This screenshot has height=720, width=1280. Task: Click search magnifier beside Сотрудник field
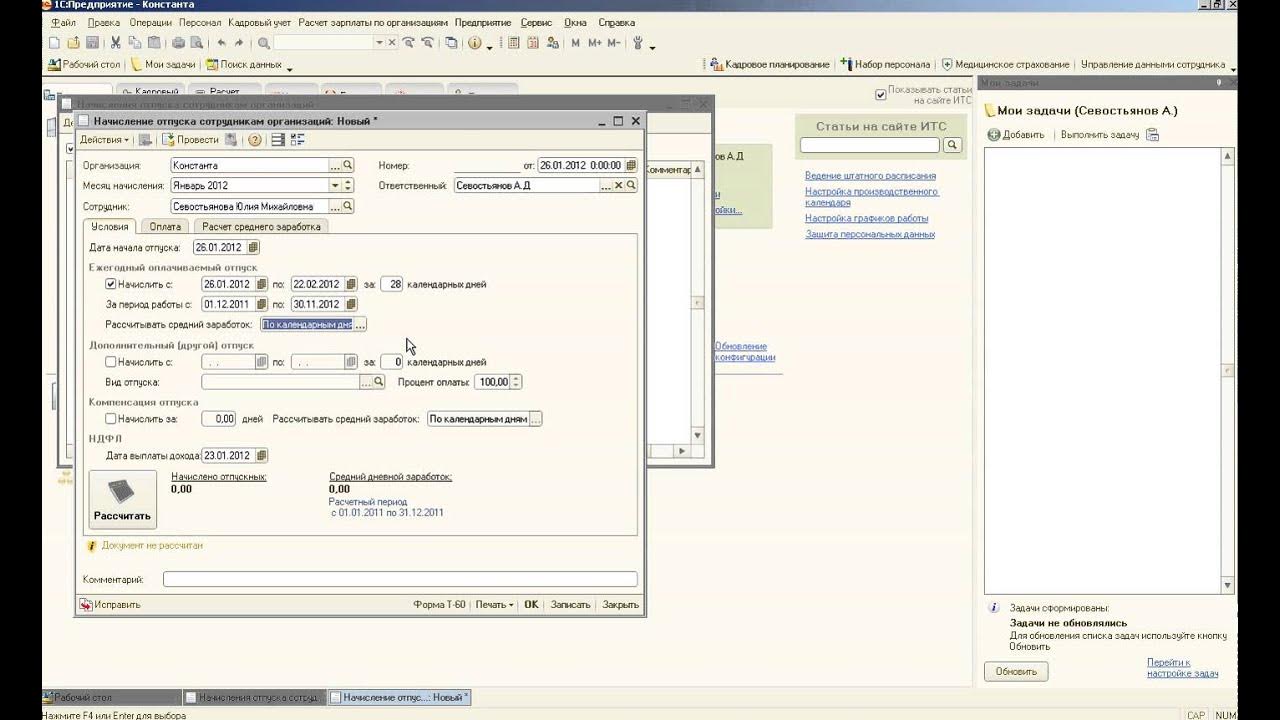click(348, 206)
